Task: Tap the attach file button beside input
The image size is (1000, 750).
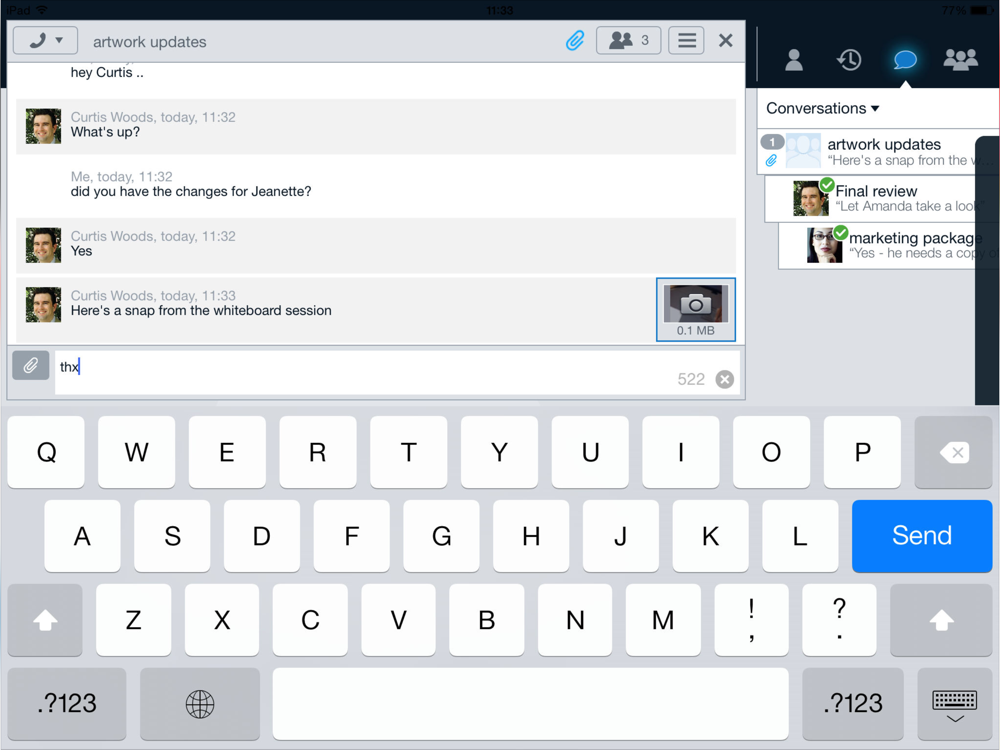Action: coord(31,365)
